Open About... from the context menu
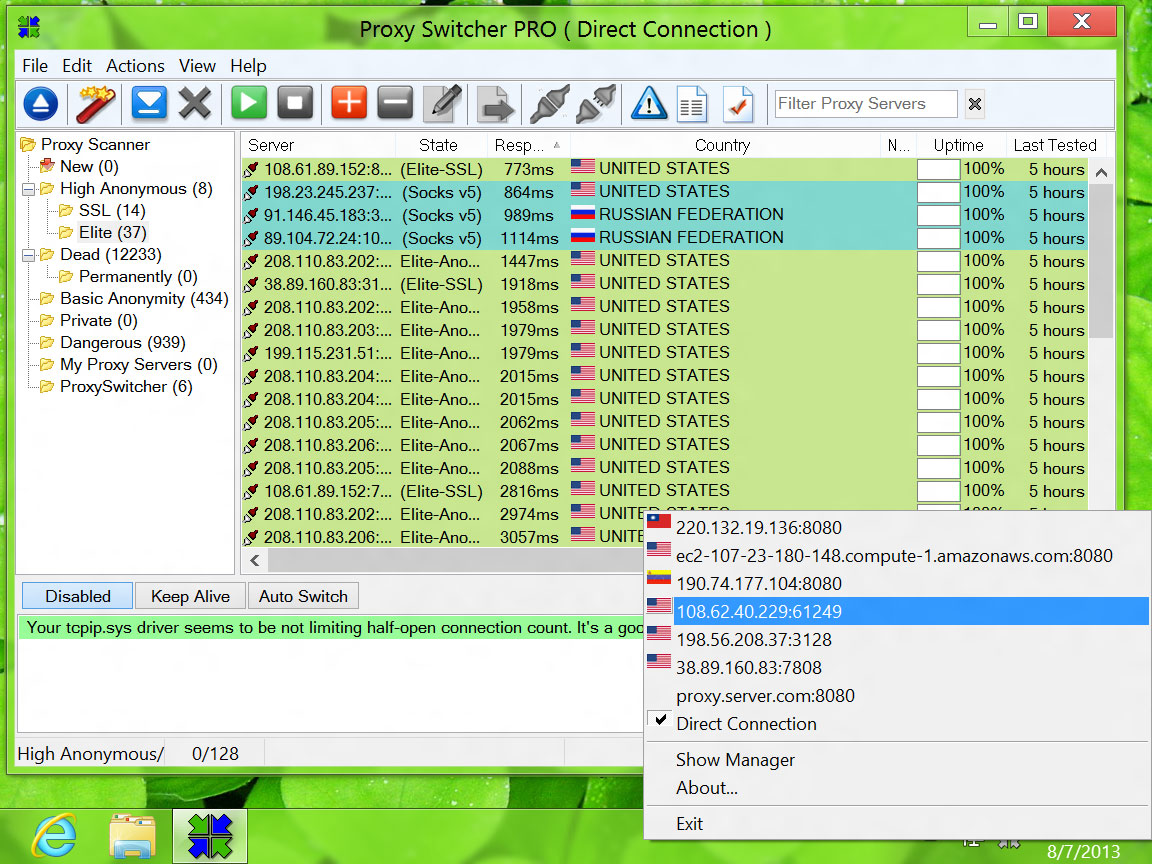Image resolution: width=1152 pixels, height=864 pixels. click(x=897, y=788)
